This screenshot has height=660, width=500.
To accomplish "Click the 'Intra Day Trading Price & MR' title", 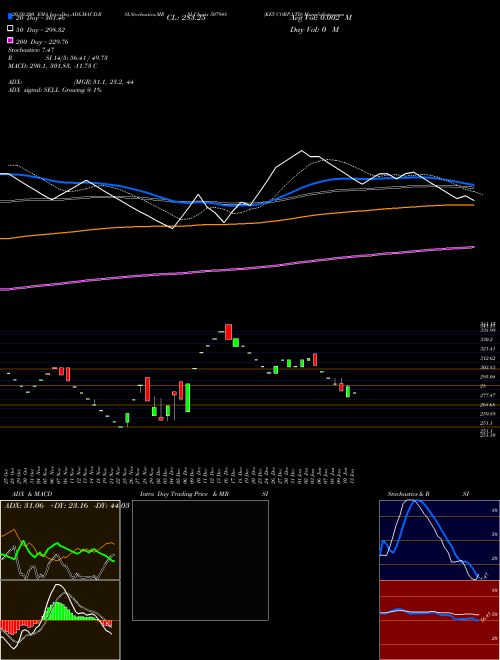I will click(x=184, y=494).
